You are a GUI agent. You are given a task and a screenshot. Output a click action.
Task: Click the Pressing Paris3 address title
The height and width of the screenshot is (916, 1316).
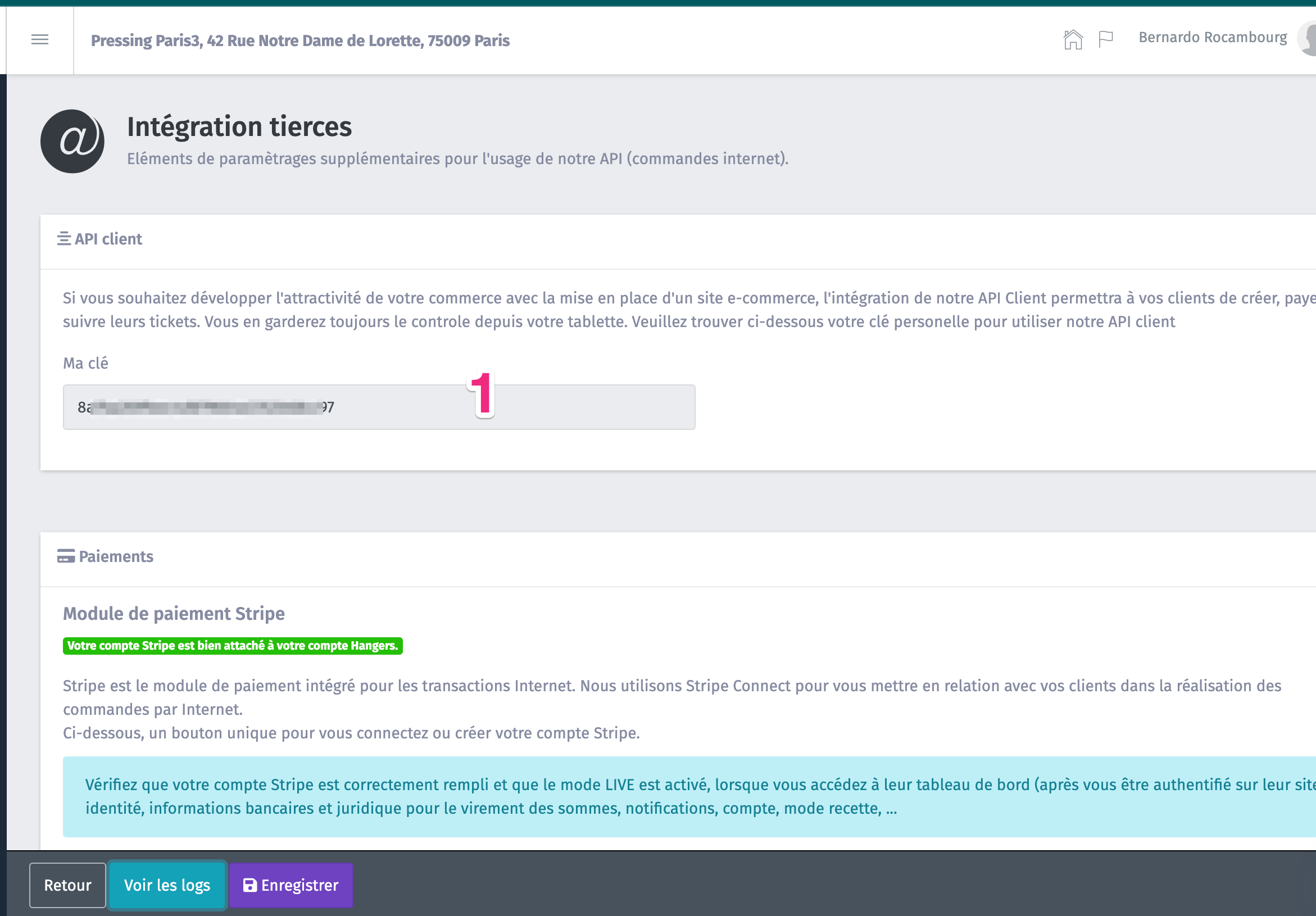coord(300,40)
